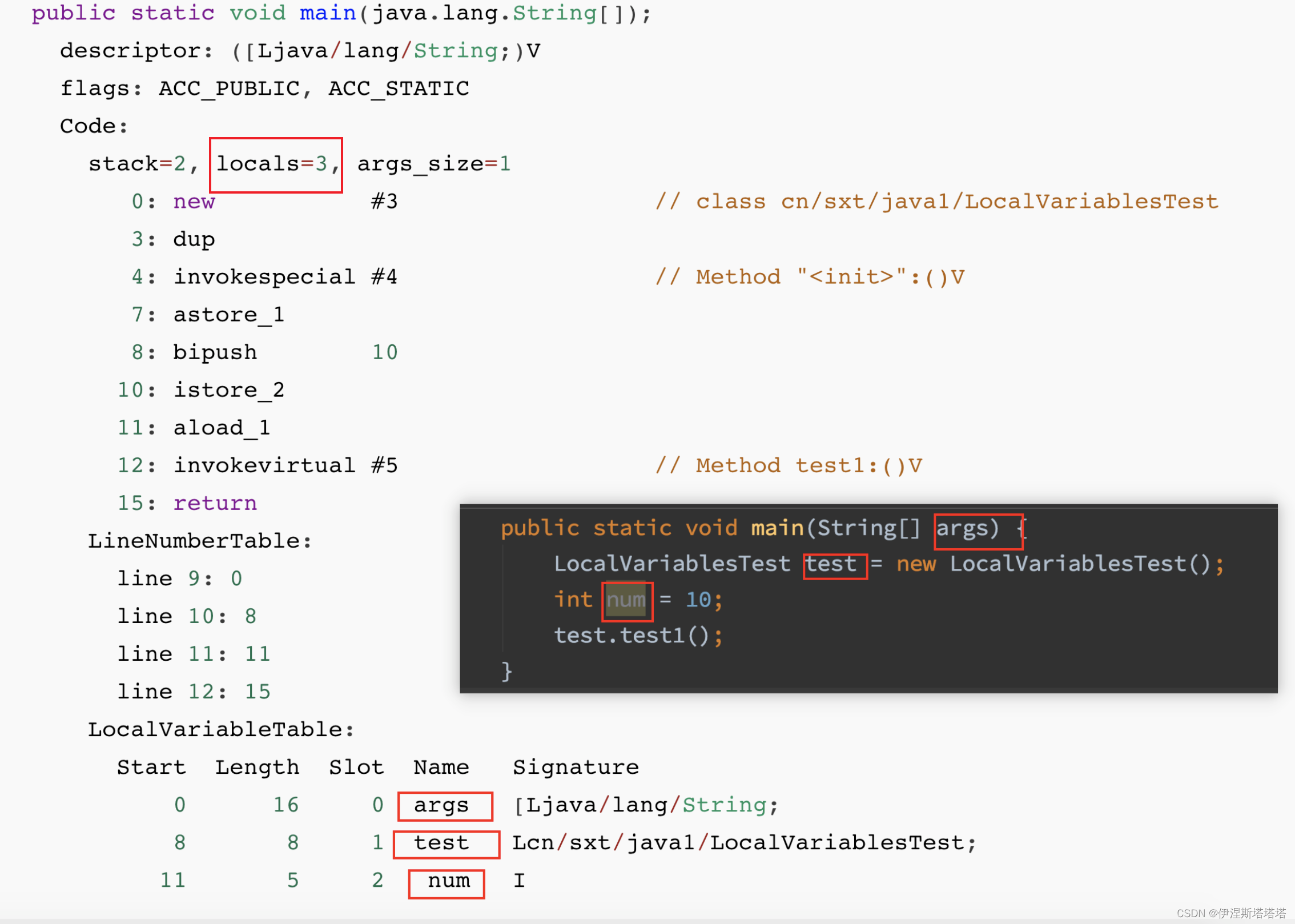The image size is (1295, 924).
Task: Click the length value '16' in args row
Action: point(285,805)
